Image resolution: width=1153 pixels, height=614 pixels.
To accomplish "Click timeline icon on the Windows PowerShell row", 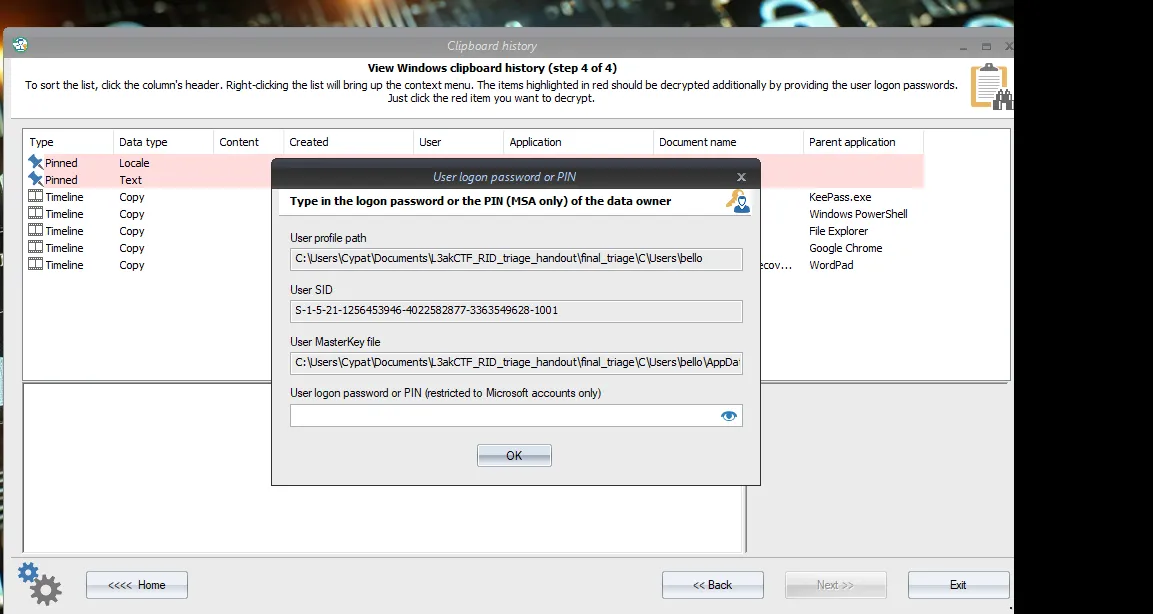I will (x=35, y=213).
